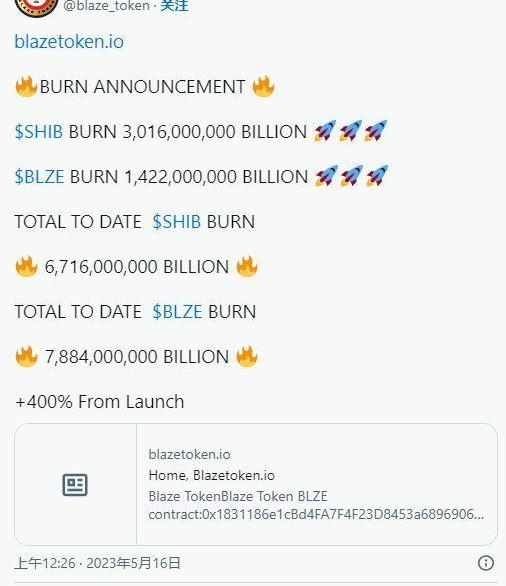Click the last rocket emoji on BLZE line
This screenshot has height=586, width=506.
[x=377, y=176]
